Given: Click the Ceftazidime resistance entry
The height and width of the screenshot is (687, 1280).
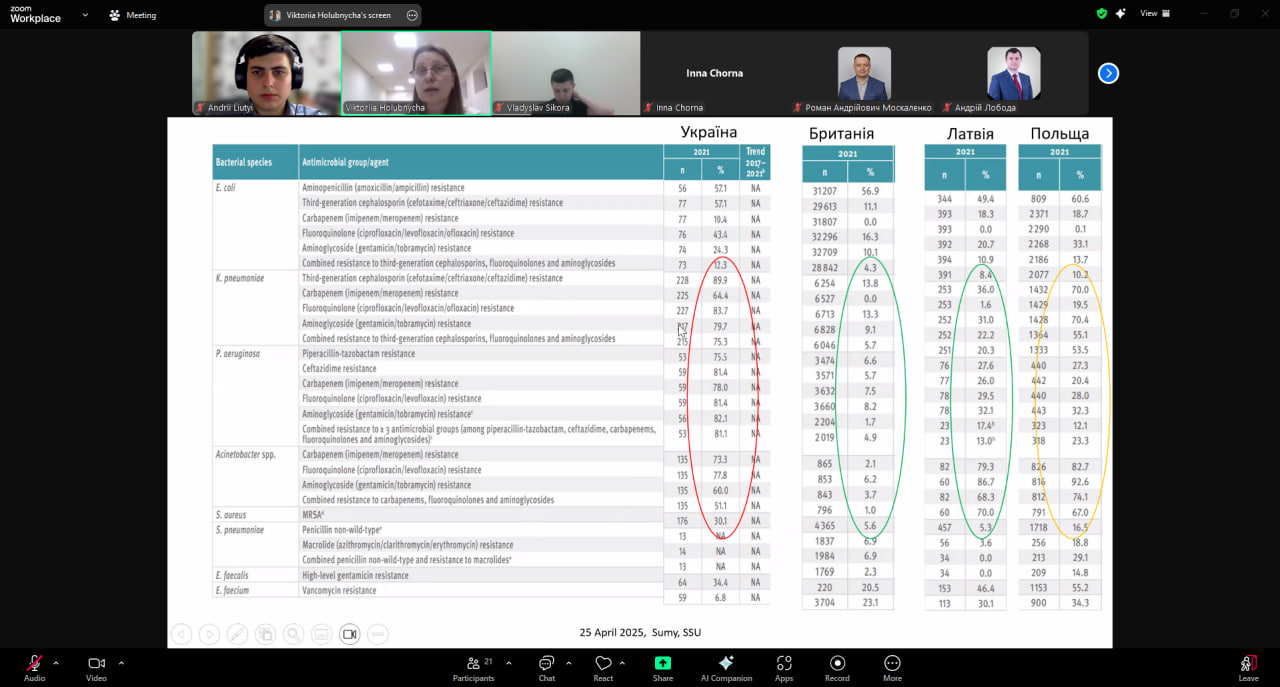Looking at the screenshot, I should point(340,368).
